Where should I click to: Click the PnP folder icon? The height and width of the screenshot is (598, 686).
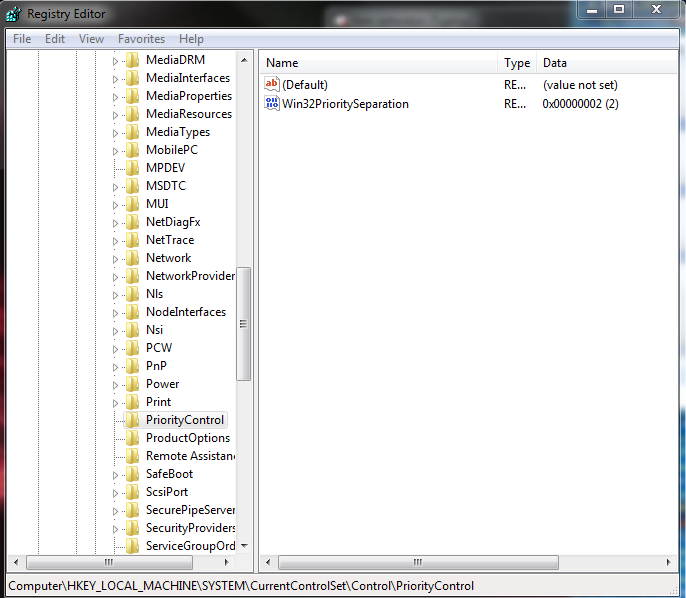132,366
